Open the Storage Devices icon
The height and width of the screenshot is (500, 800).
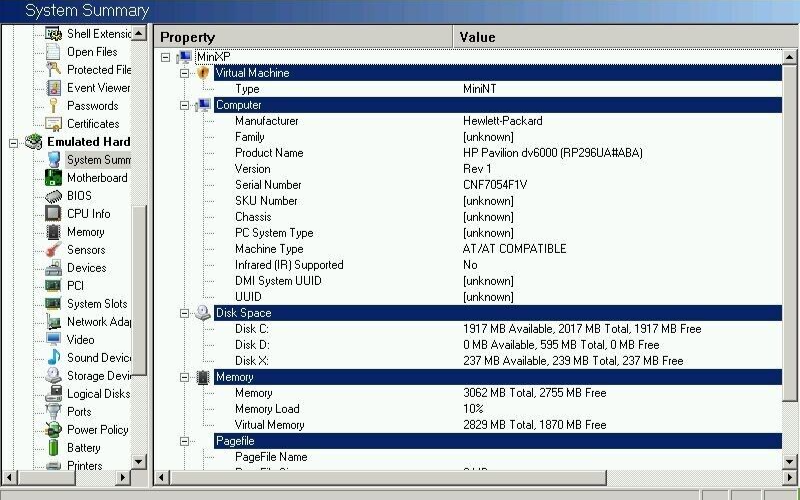(x=53, y=376)
